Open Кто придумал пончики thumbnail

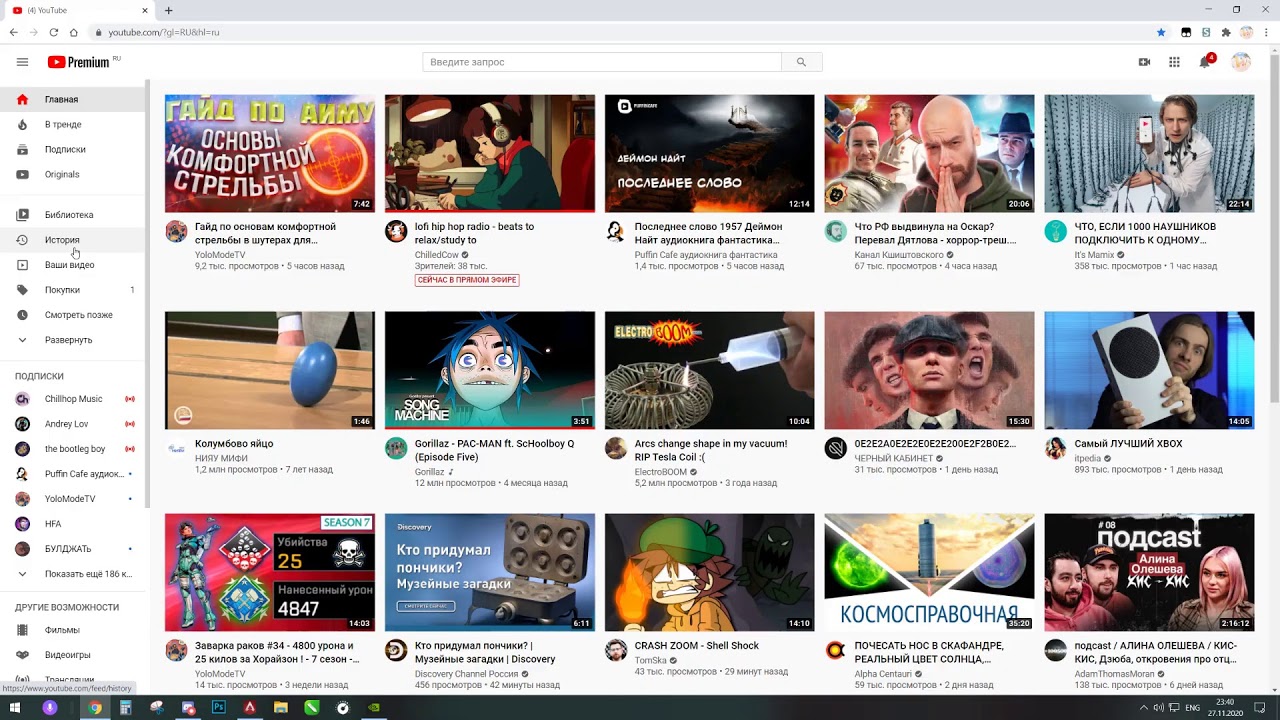pos(490,572)
